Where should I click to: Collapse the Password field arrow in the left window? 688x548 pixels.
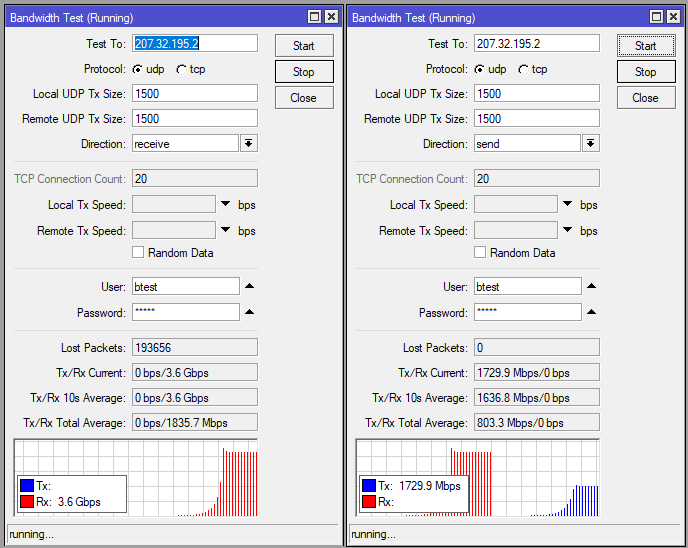(250, 312)
